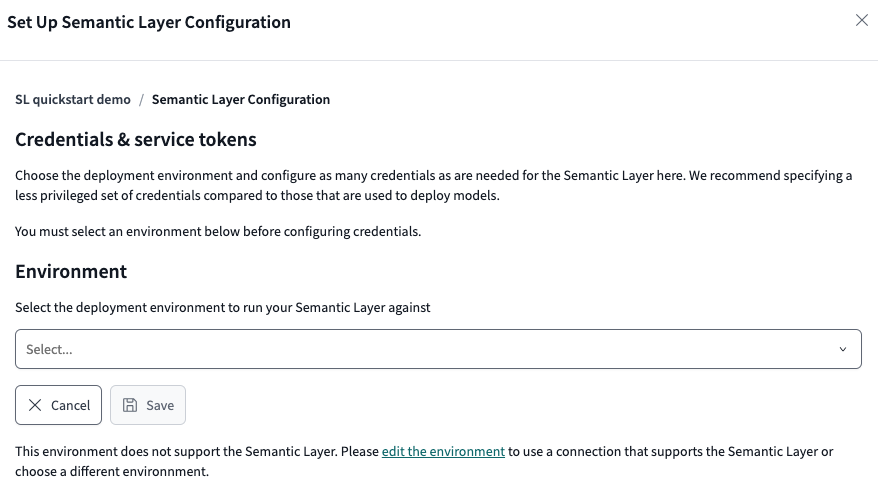Go to 'SL quickstart demo' breadcrumb
The image size is (878, 486).
(73, 100)
